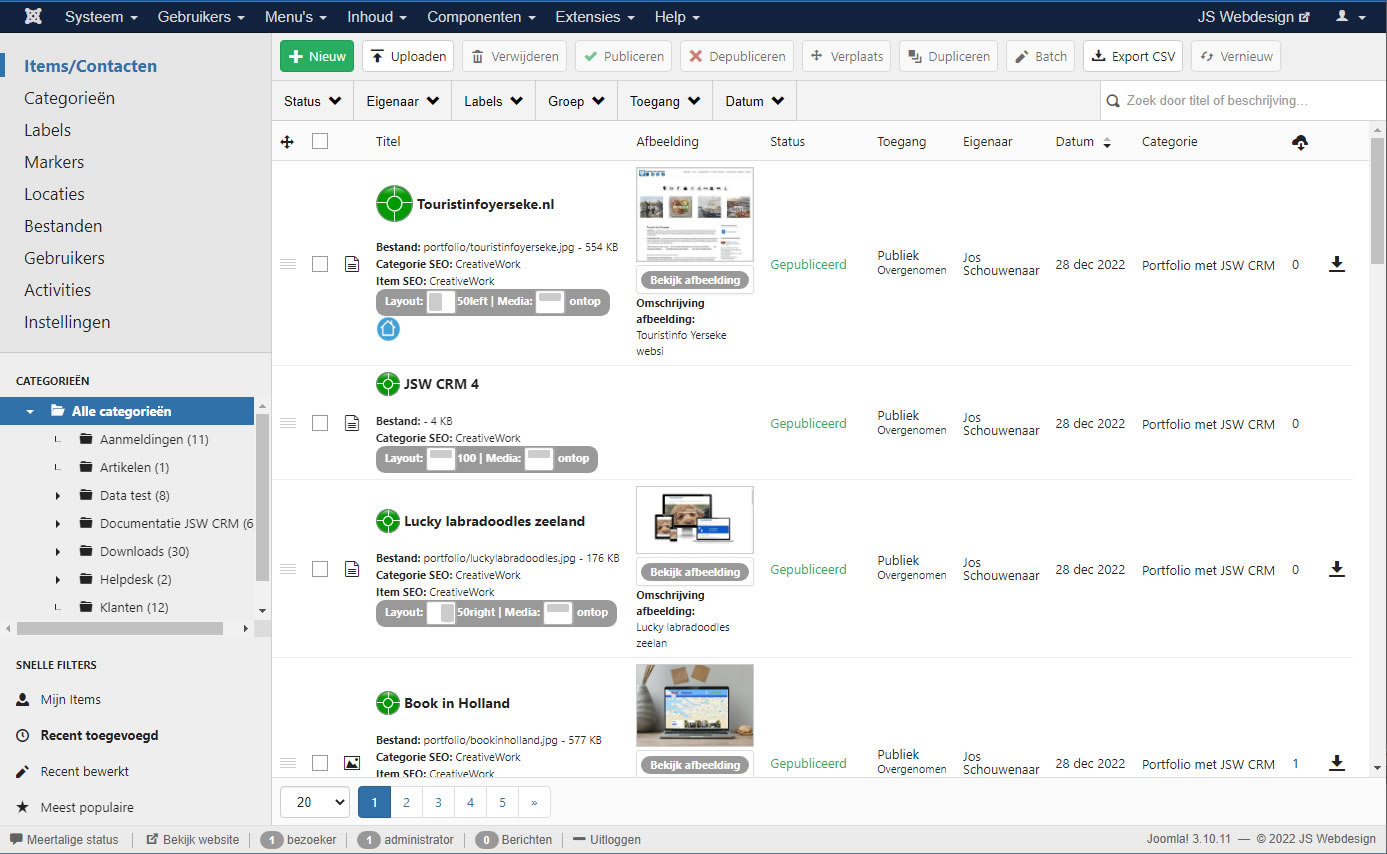This screenshot has width=1387, height=854.
Task: Open the Gebruikers top menu
Action: click(201, 17)
